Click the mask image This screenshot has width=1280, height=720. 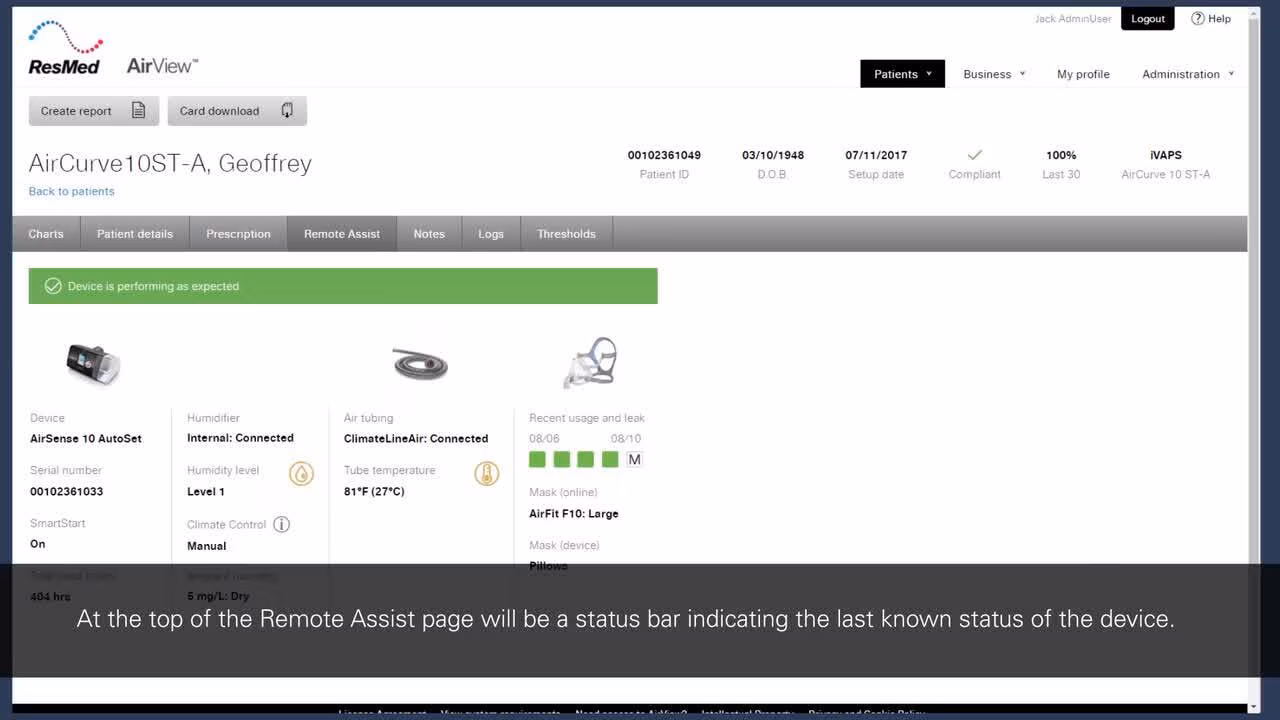tap(590, 362)
